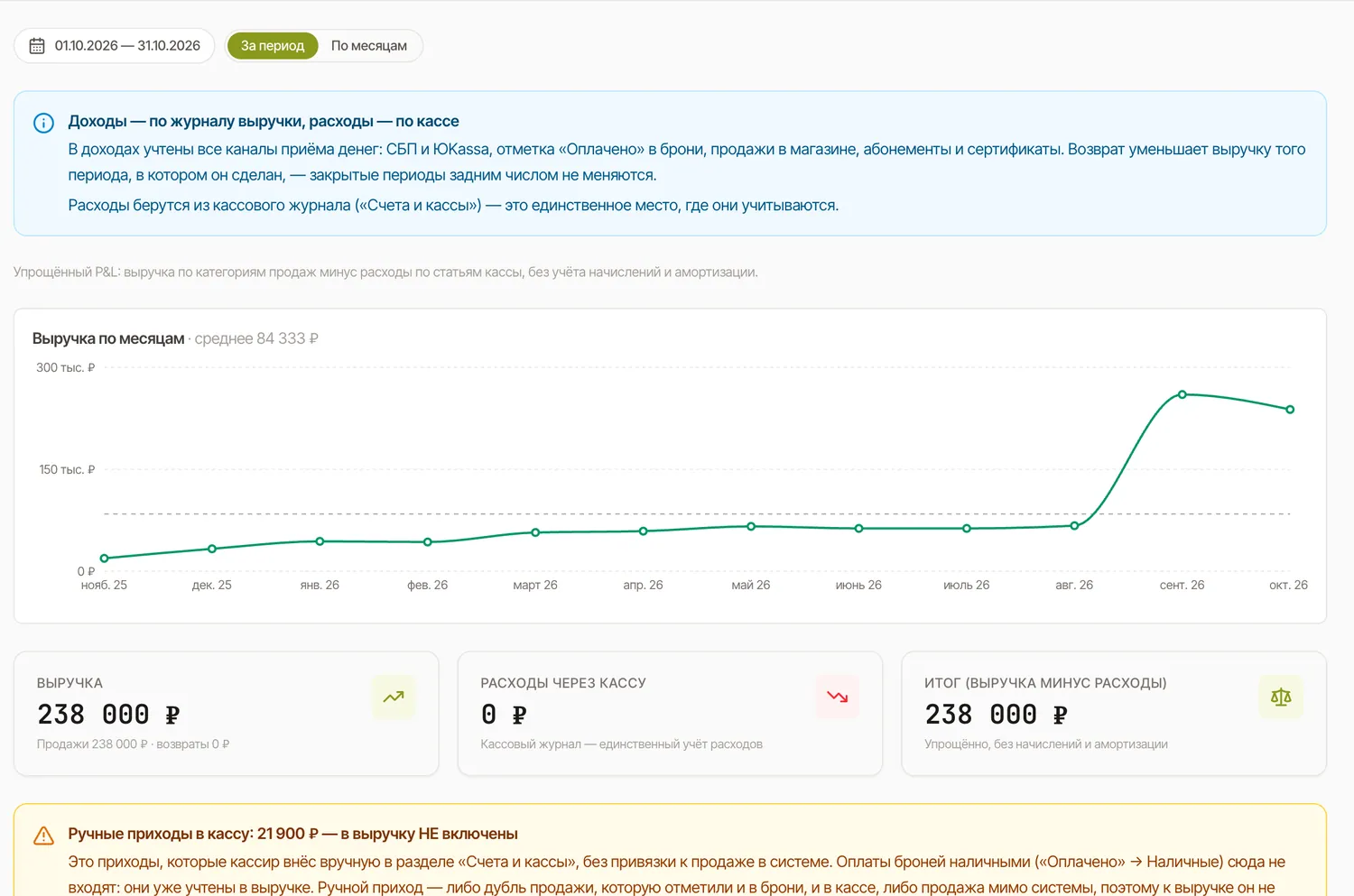The width and height of the screenshot is (1354, 896).
Task: Click the июль 26 data point on chart
Action: tap(967, 529)
